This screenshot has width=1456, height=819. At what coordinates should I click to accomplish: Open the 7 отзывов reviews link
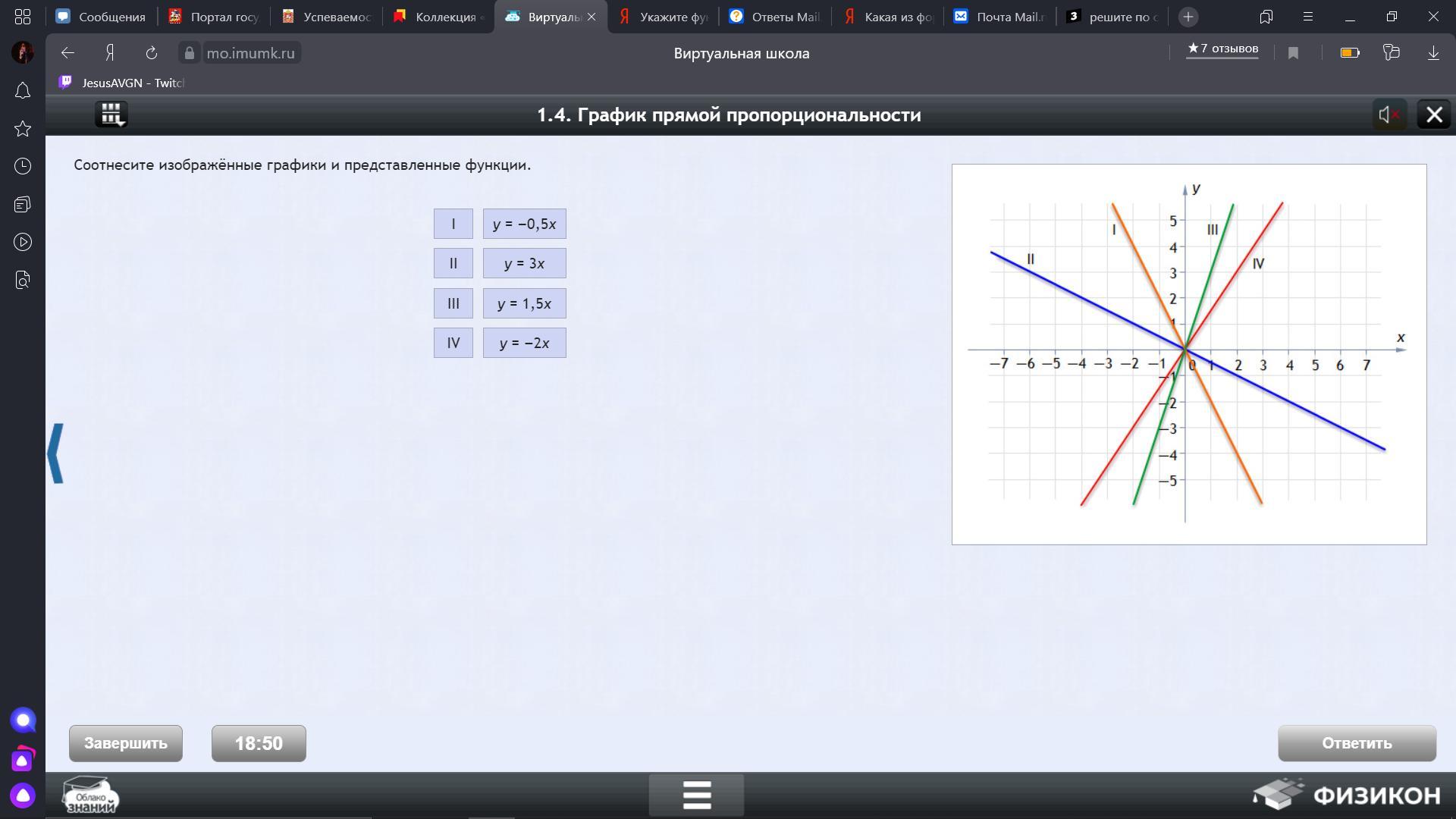point(1222,49)
